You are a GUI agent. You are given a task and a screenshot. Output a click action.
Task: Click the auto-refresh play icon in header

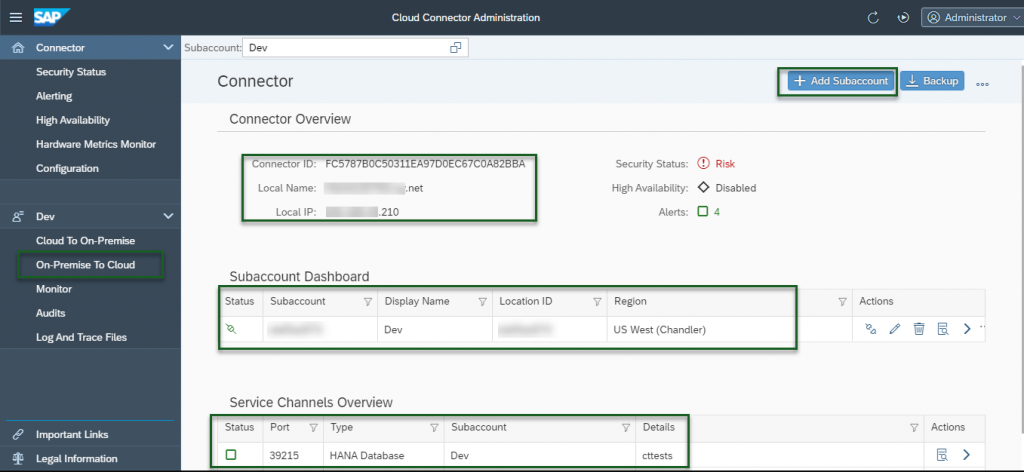click(x=903, y=18)
